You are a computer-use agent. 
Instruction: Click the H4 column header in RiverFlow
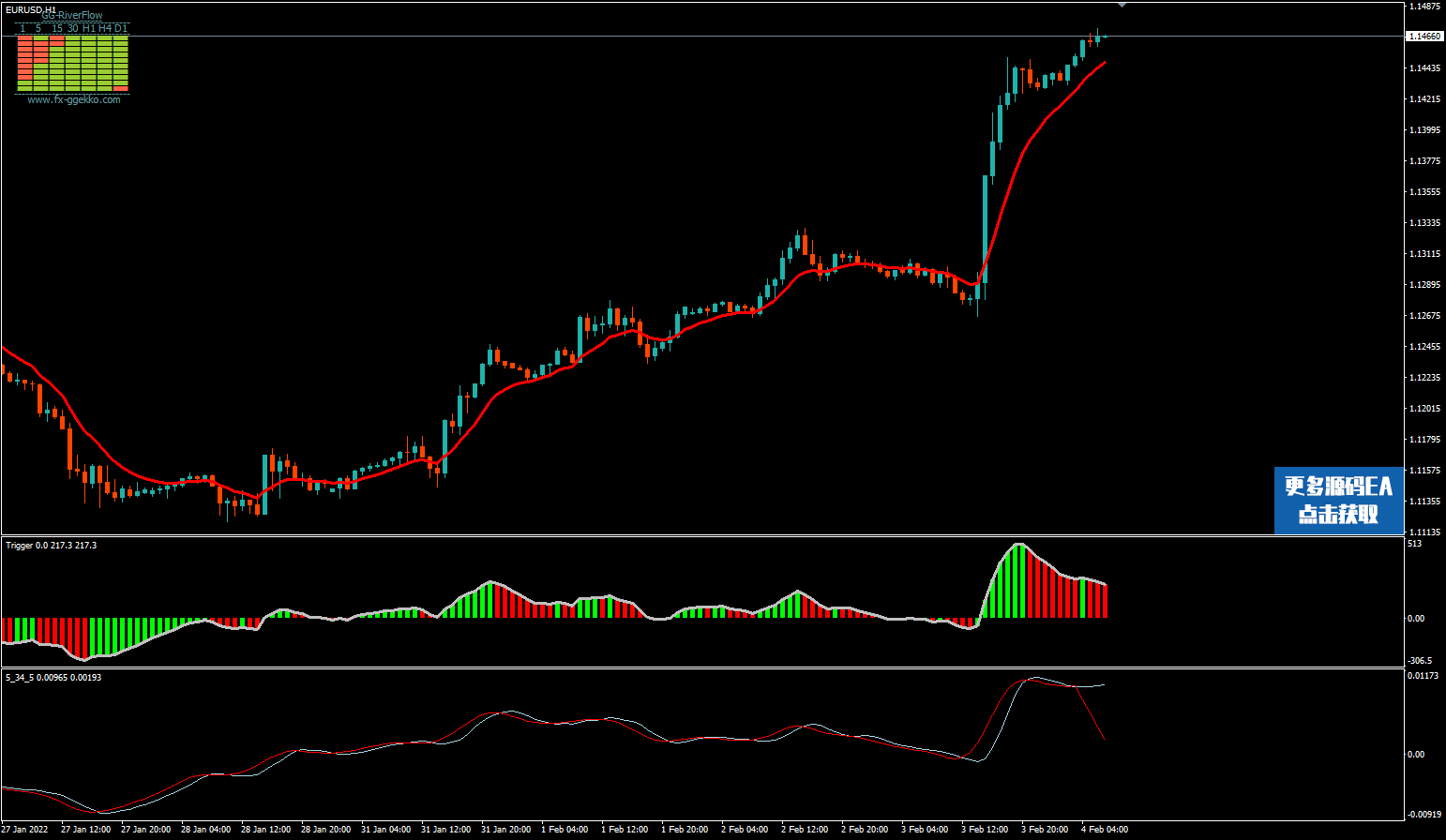105,29
